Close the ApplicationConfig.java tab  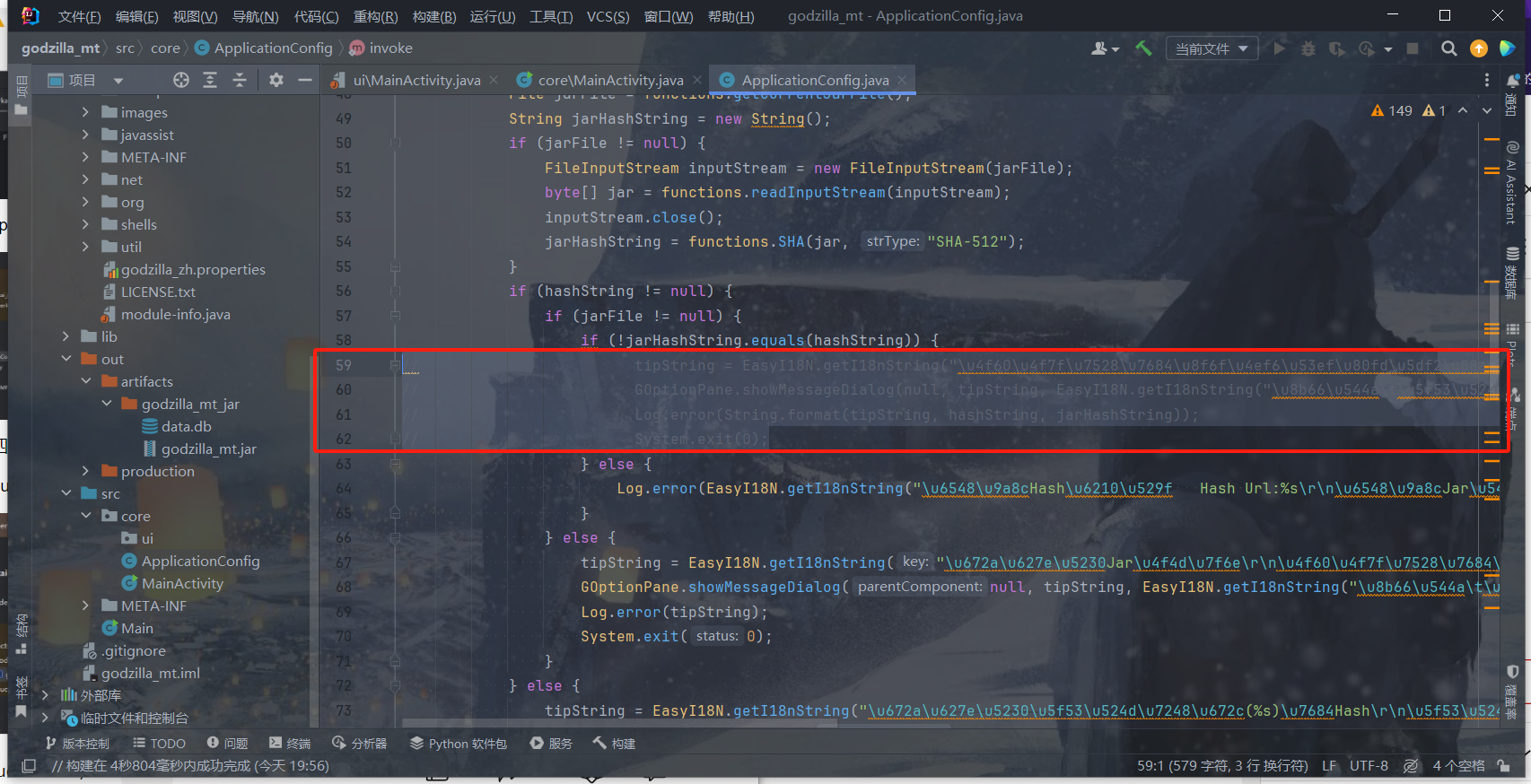point(902,80)
